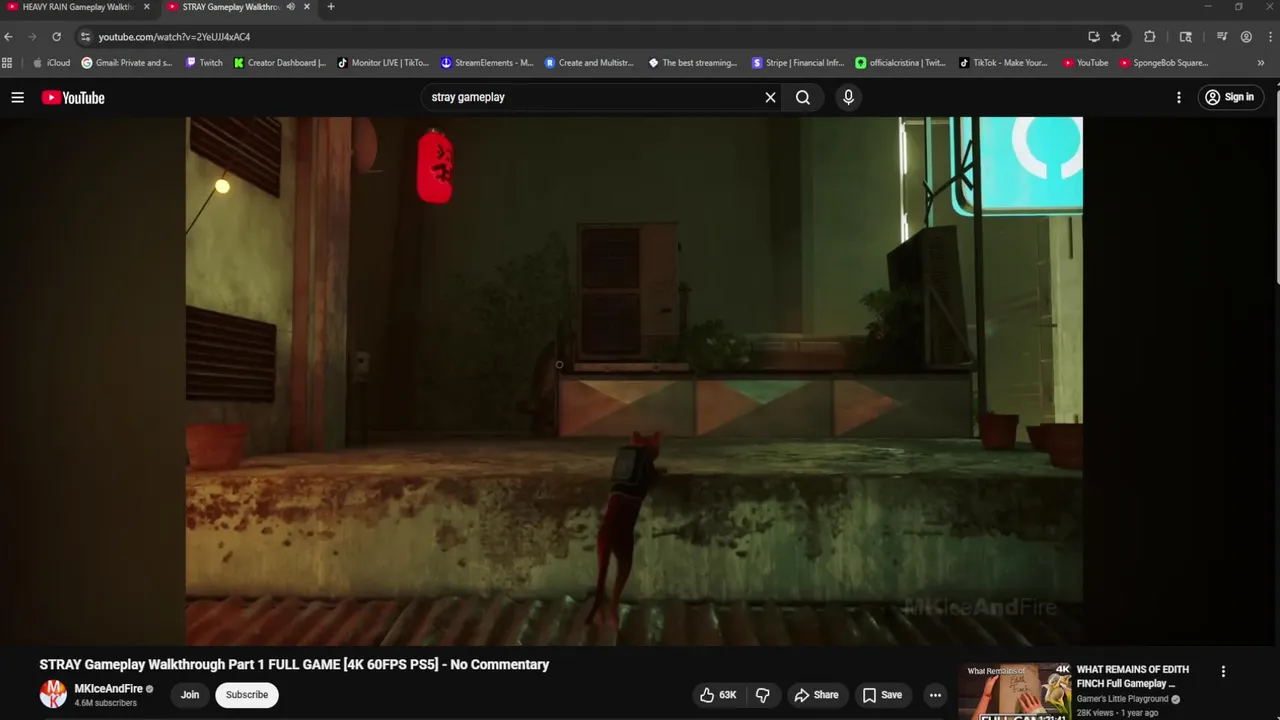Join the MKIceAndFire channel membership
The image size is (1280, 720).
click(190, 695)
